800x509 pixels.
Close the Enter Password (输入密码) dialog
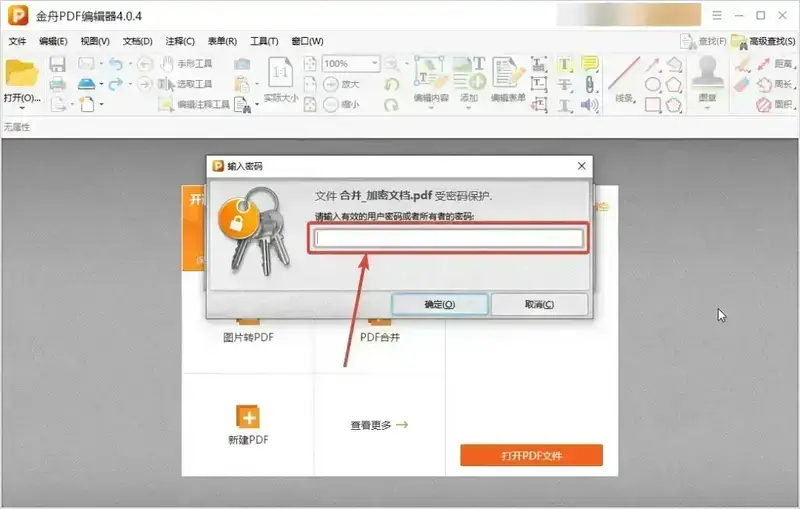pyautogui.click(x=582, y=166)
